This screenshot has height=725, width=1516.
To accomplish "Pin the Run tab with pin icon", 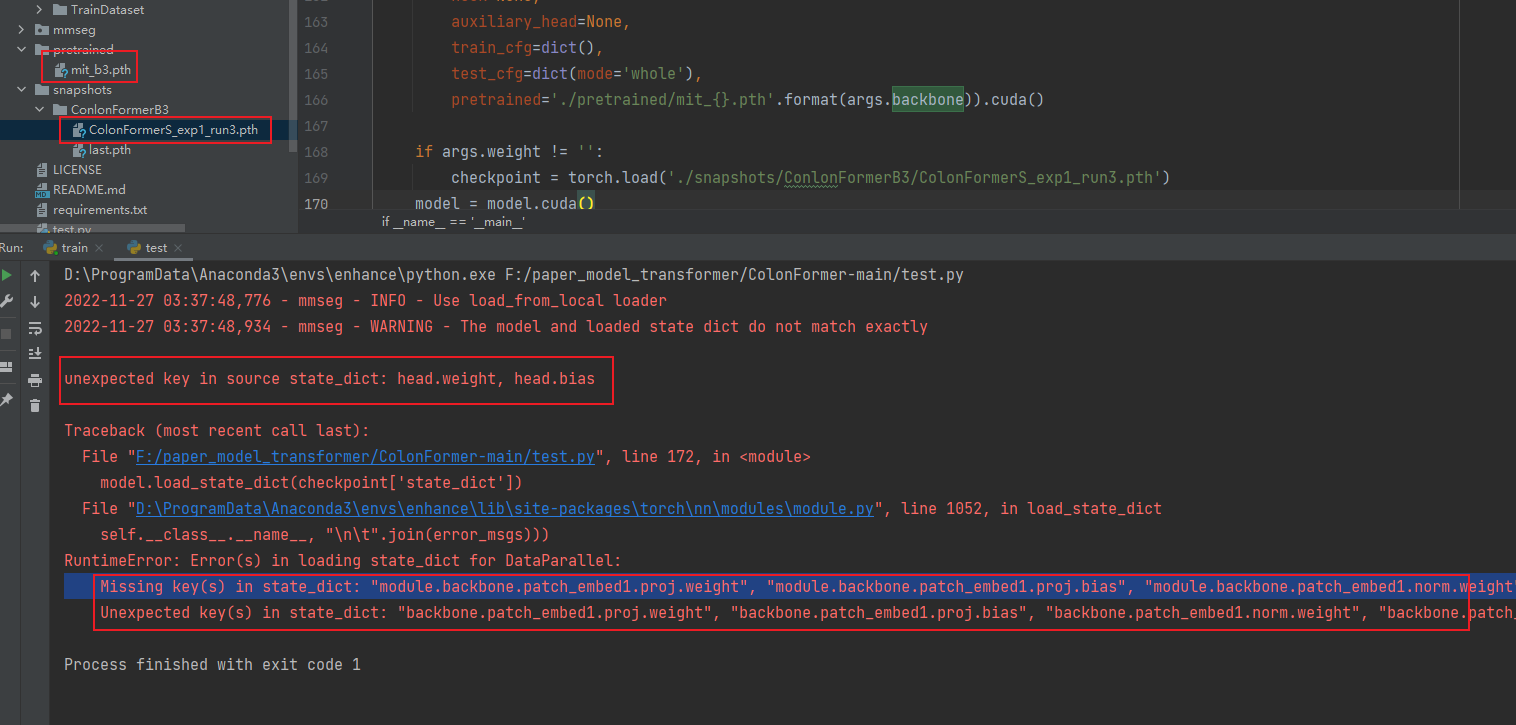I will (x=6, y=399).
